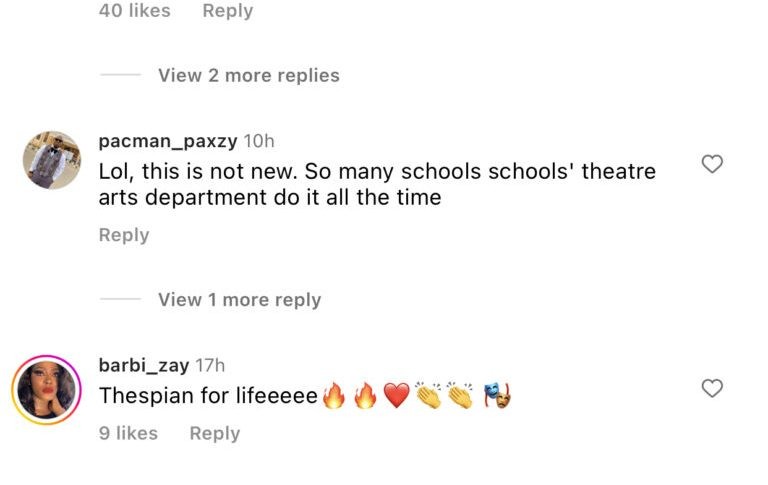768x485 pixels.
Task: View the "40 likes" list
Action: click(x=134, y=11)
